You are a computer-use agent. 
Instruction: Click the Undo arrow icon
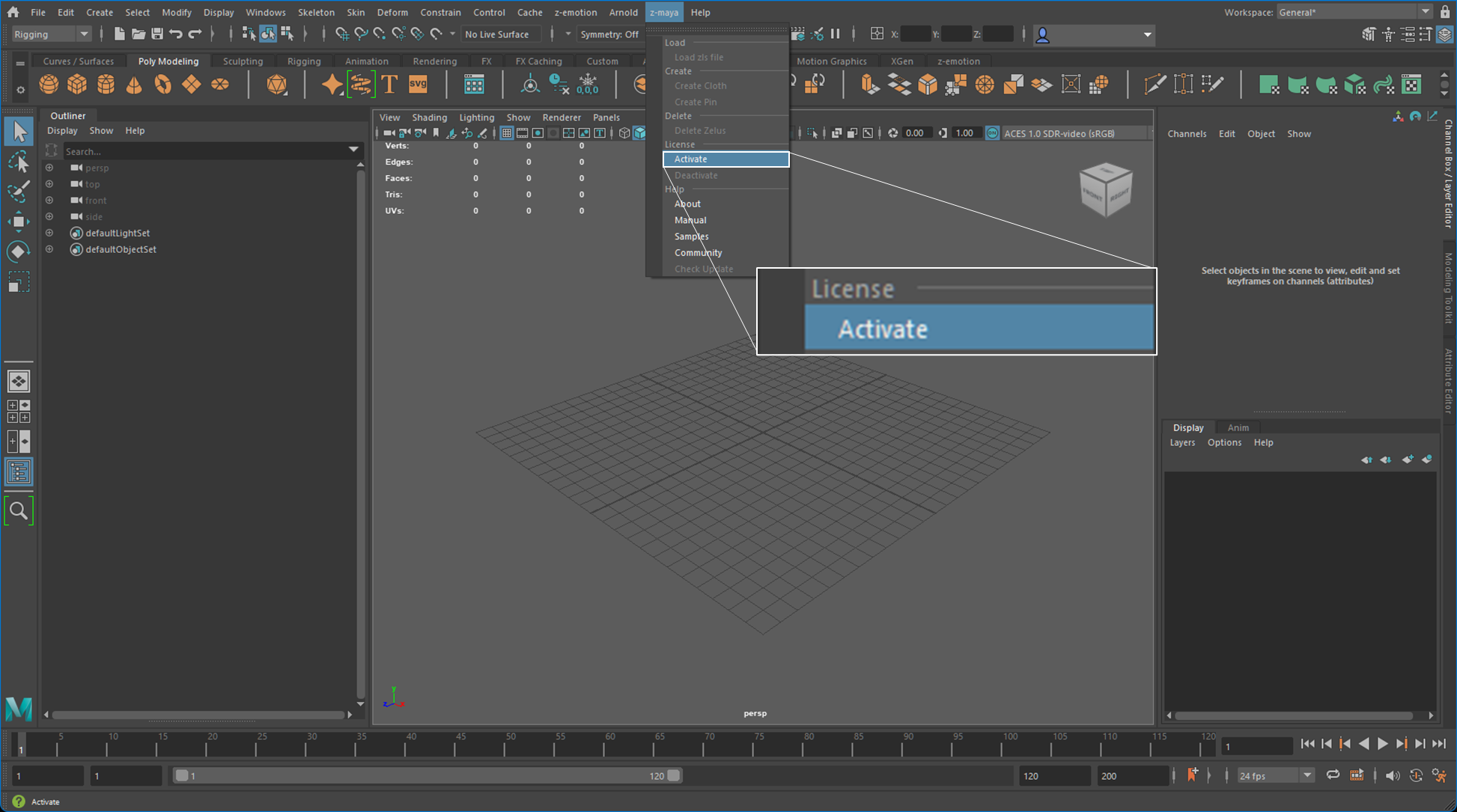pyautogui.click(x=175, y=34)
